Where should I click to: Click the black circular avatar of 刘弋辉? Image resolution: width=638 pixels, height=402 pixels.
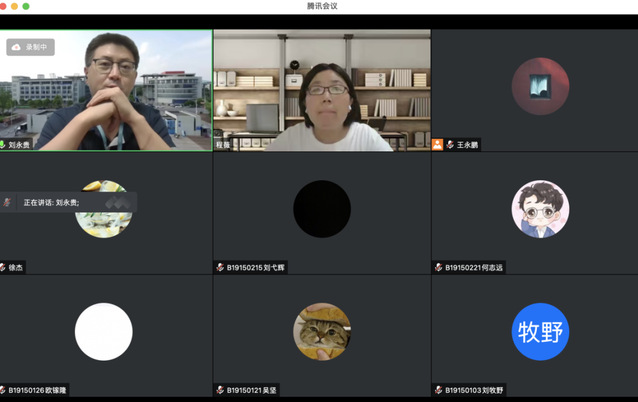click(x=321, y=209)
